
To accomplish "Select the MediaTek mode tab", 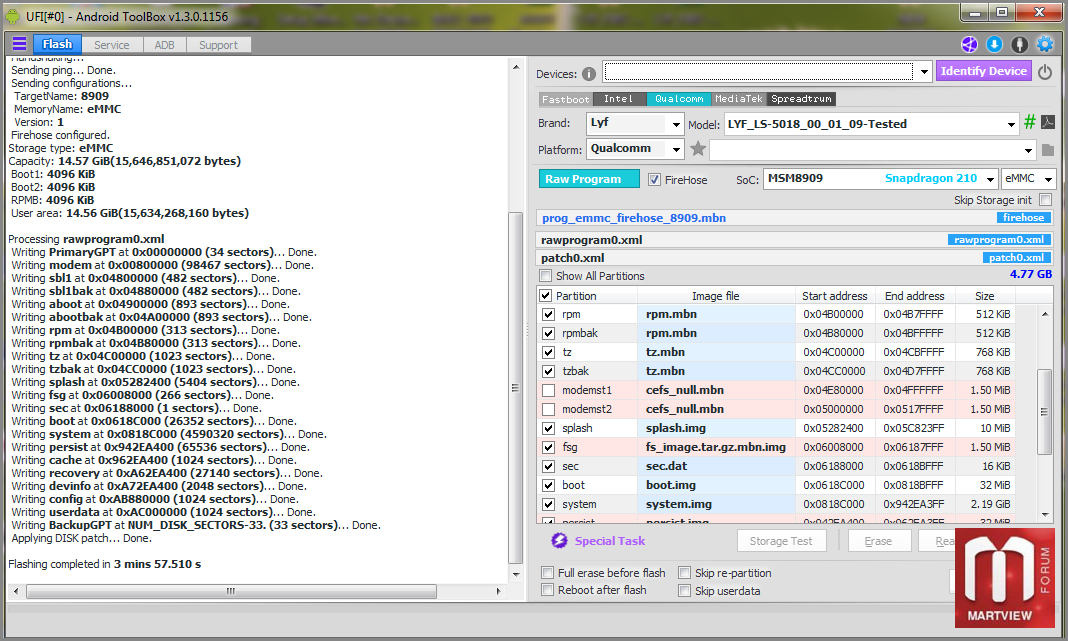I will [x=739, y=99].
